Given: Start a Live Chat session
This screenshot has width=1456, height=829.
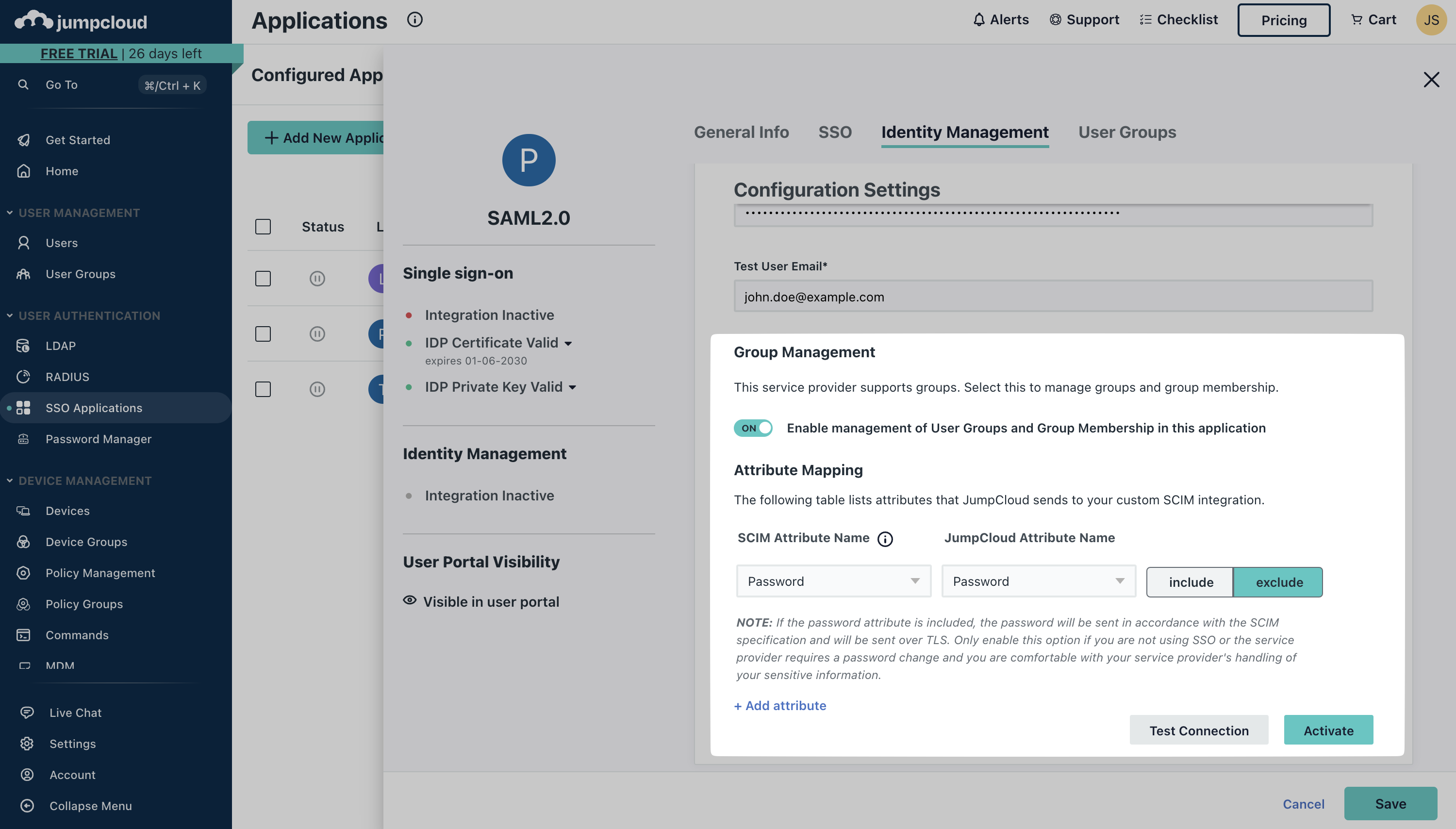Looking at the screenshot, I should point(75,712).
